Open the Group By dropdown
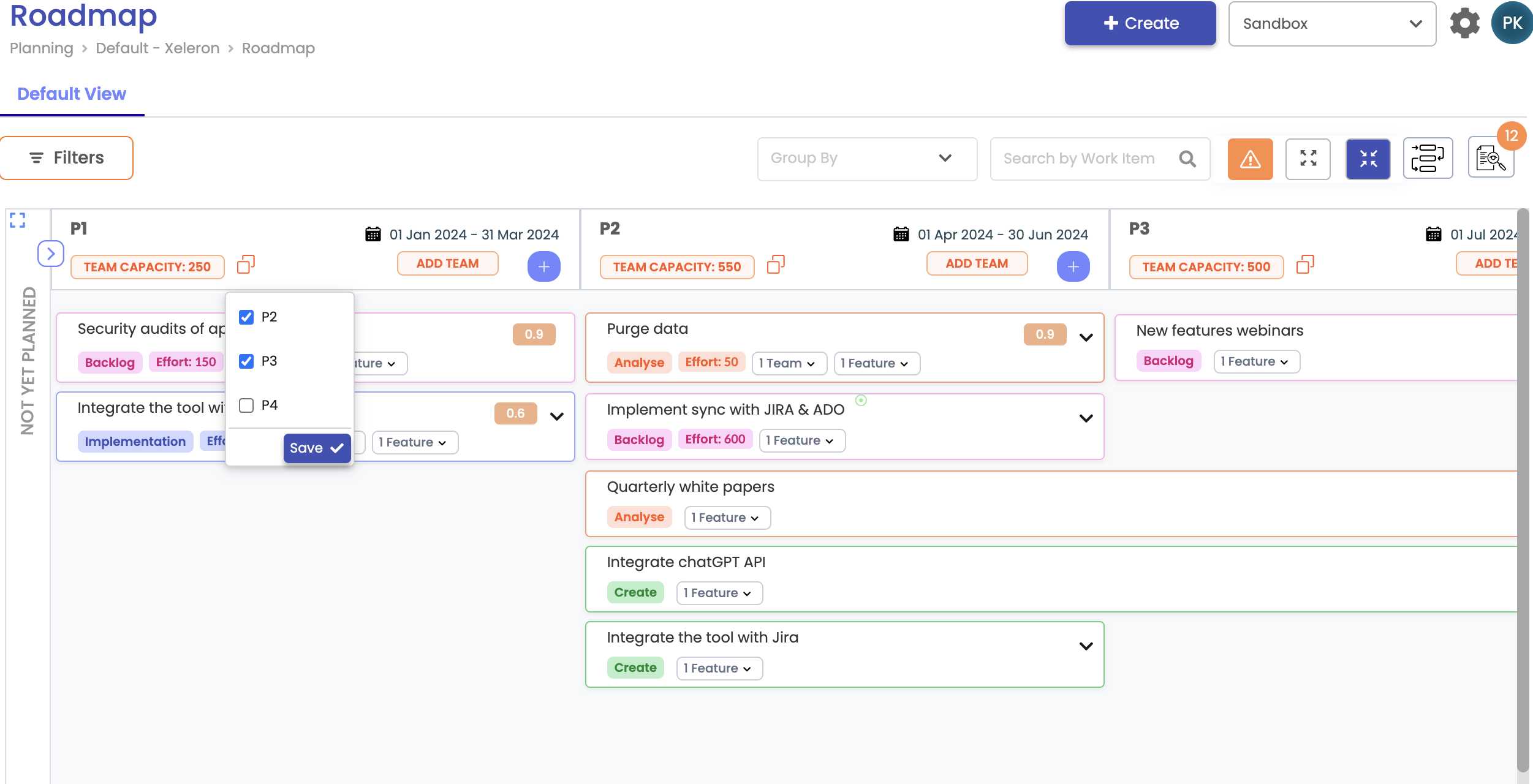 tap(866, 159)
